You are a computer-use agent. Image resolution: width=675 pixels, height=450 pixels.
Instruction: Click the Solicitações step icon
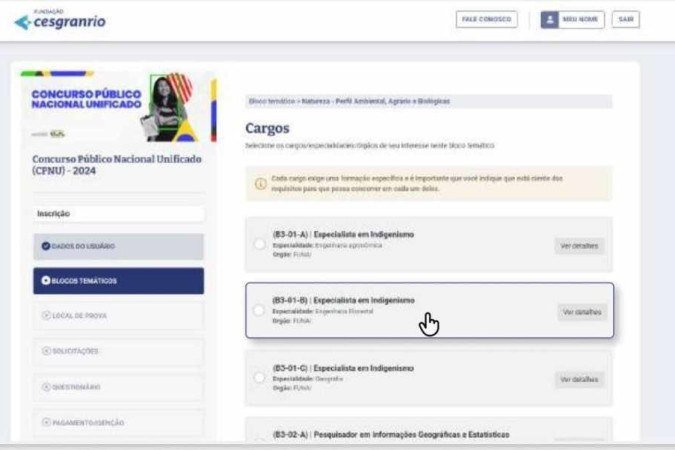[46, 351]
